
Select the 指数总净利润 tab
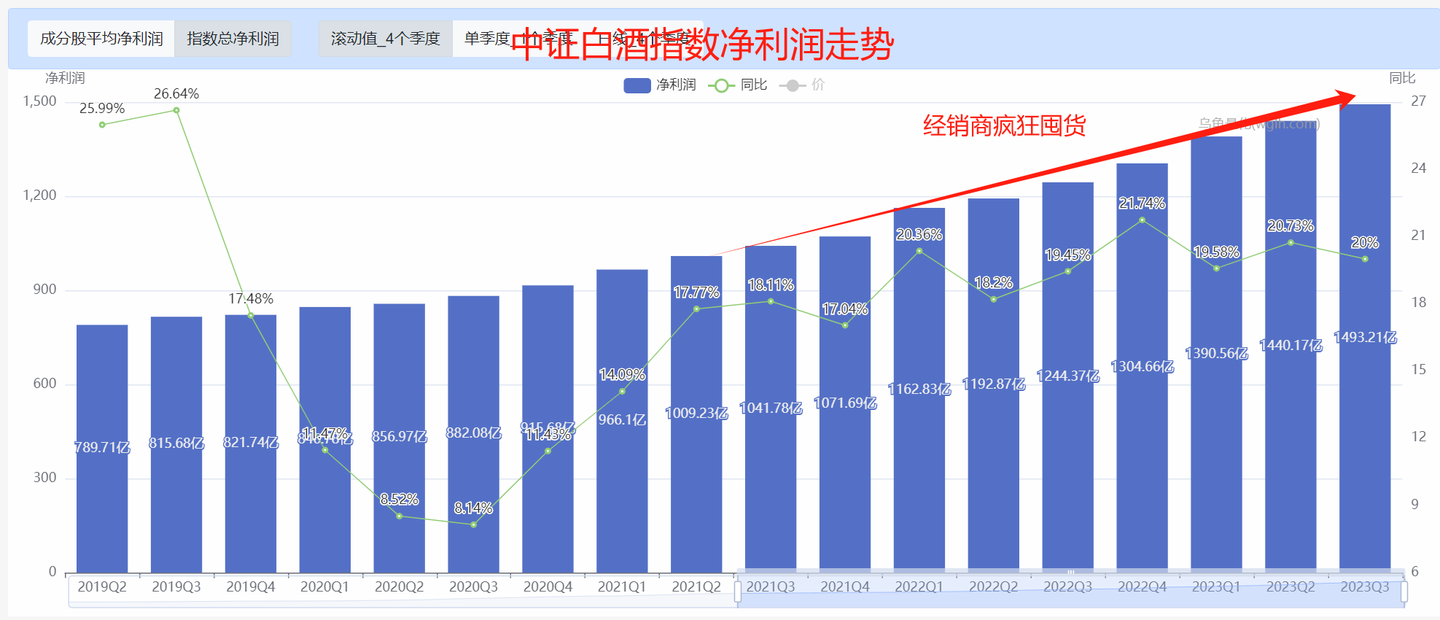(233, 39)
